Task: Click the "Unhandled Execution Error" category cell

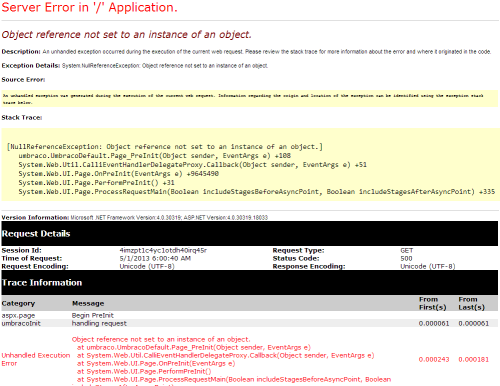Action: pos(36,359)
